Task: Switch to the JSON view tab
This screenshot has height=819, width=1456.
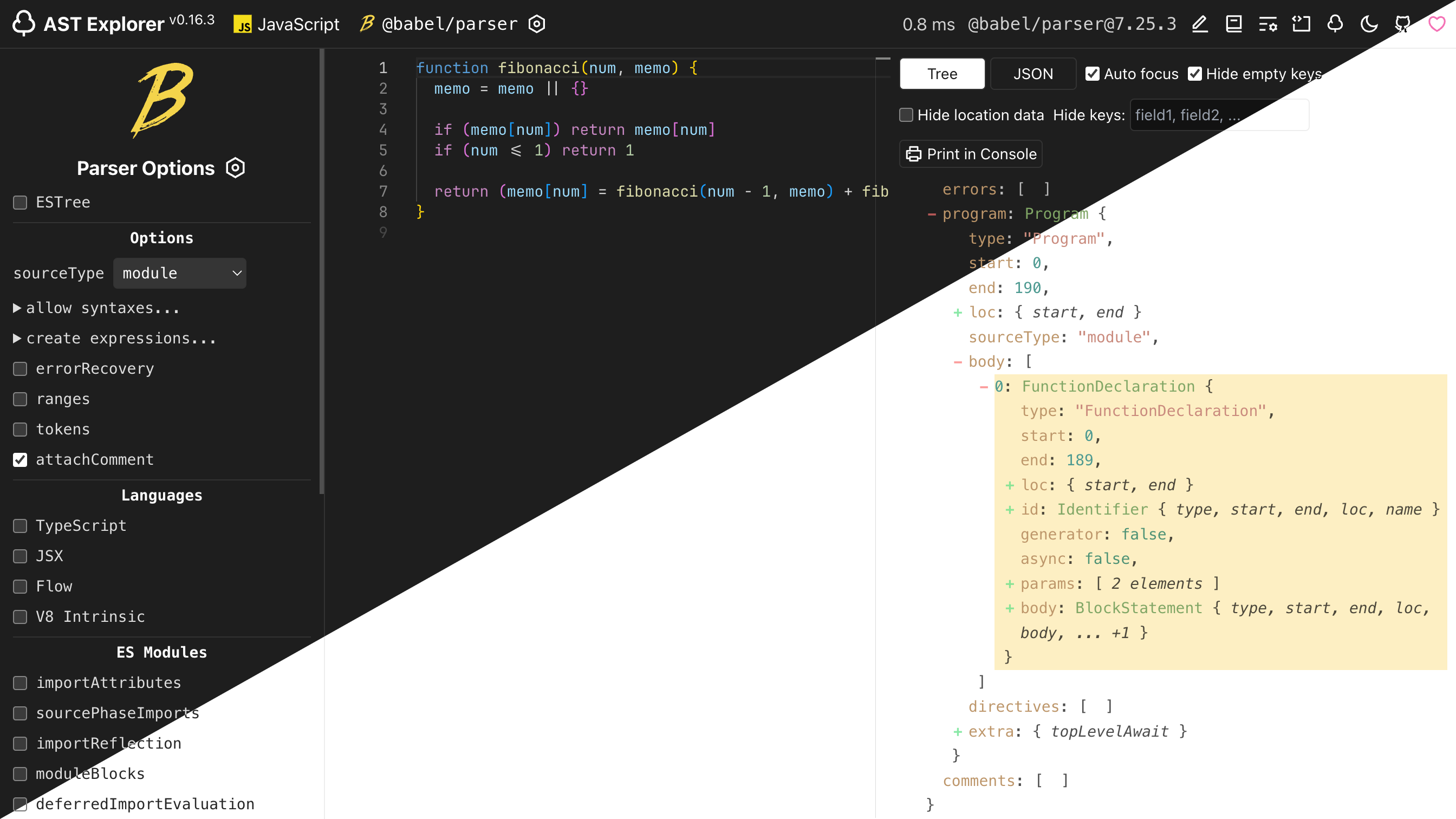Action: 1032,74
